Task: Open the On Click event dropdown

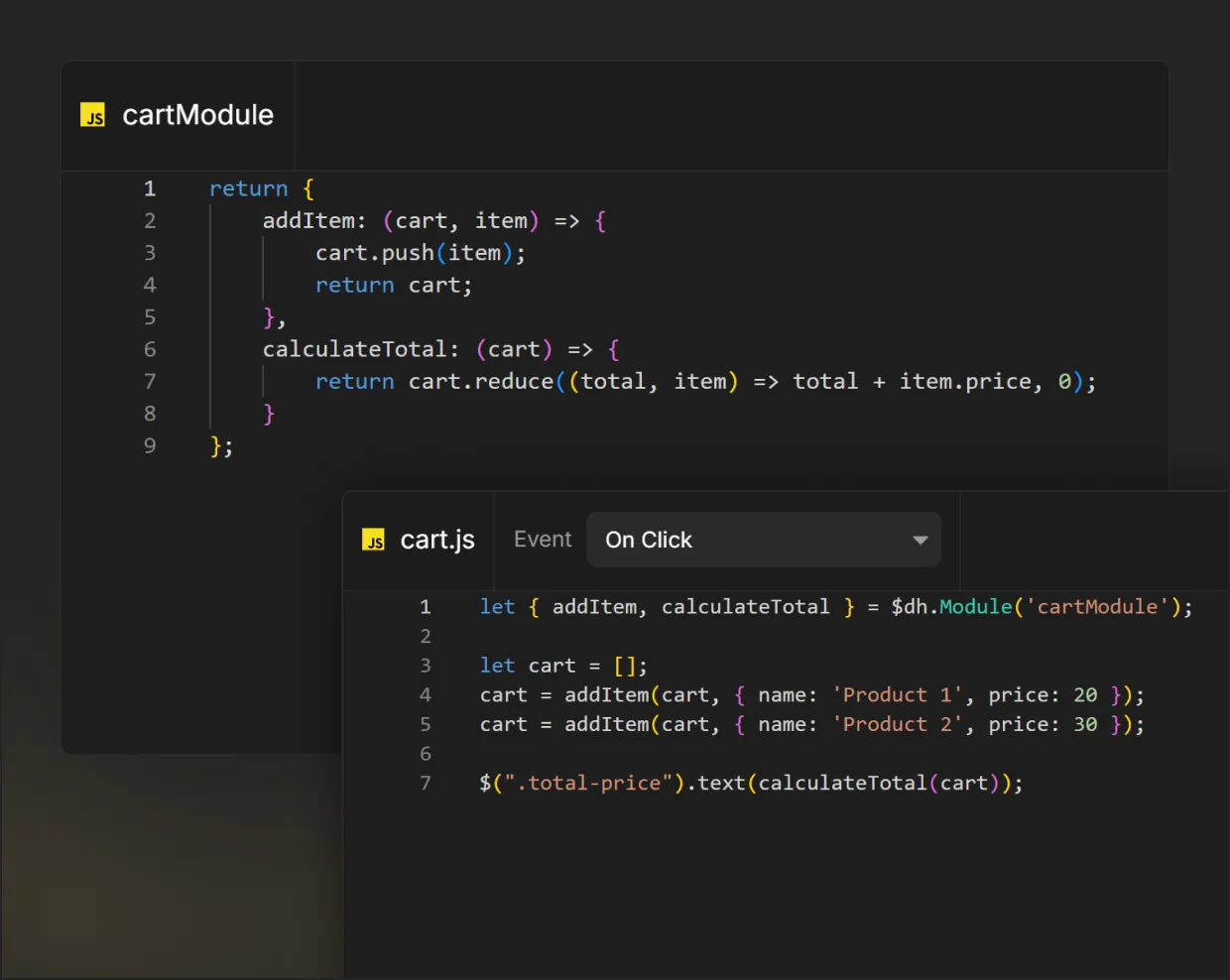Action: tap(764, 540)
